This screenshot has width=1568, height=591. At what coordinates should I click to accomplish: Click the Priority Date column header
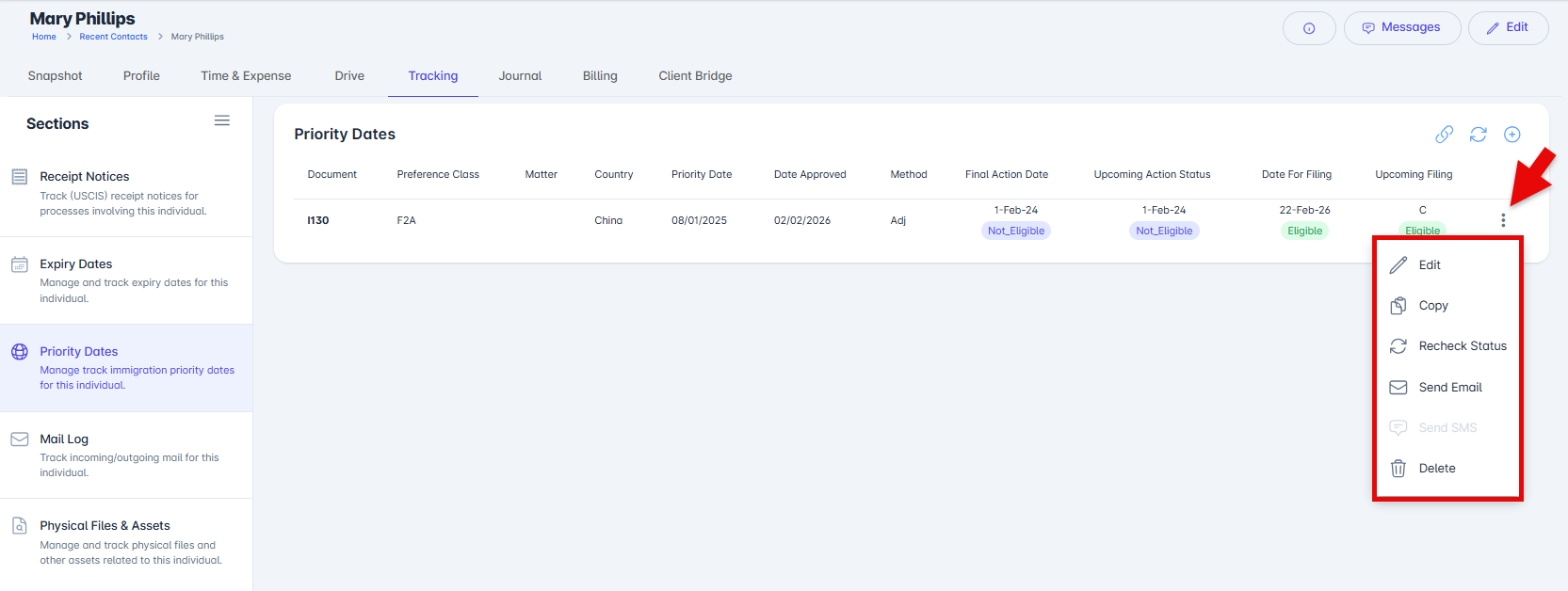pyautogui.click(x=702, y=174)
